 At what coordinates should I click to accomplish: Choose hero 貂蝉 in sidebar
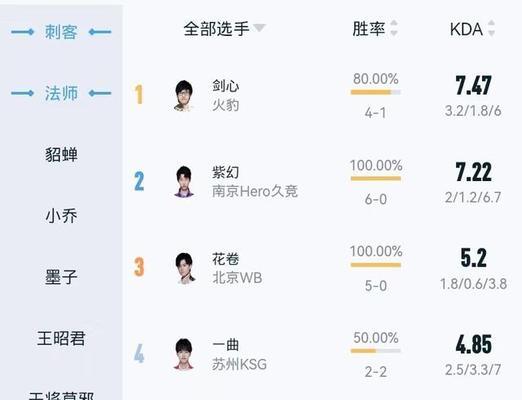[61, 155]
